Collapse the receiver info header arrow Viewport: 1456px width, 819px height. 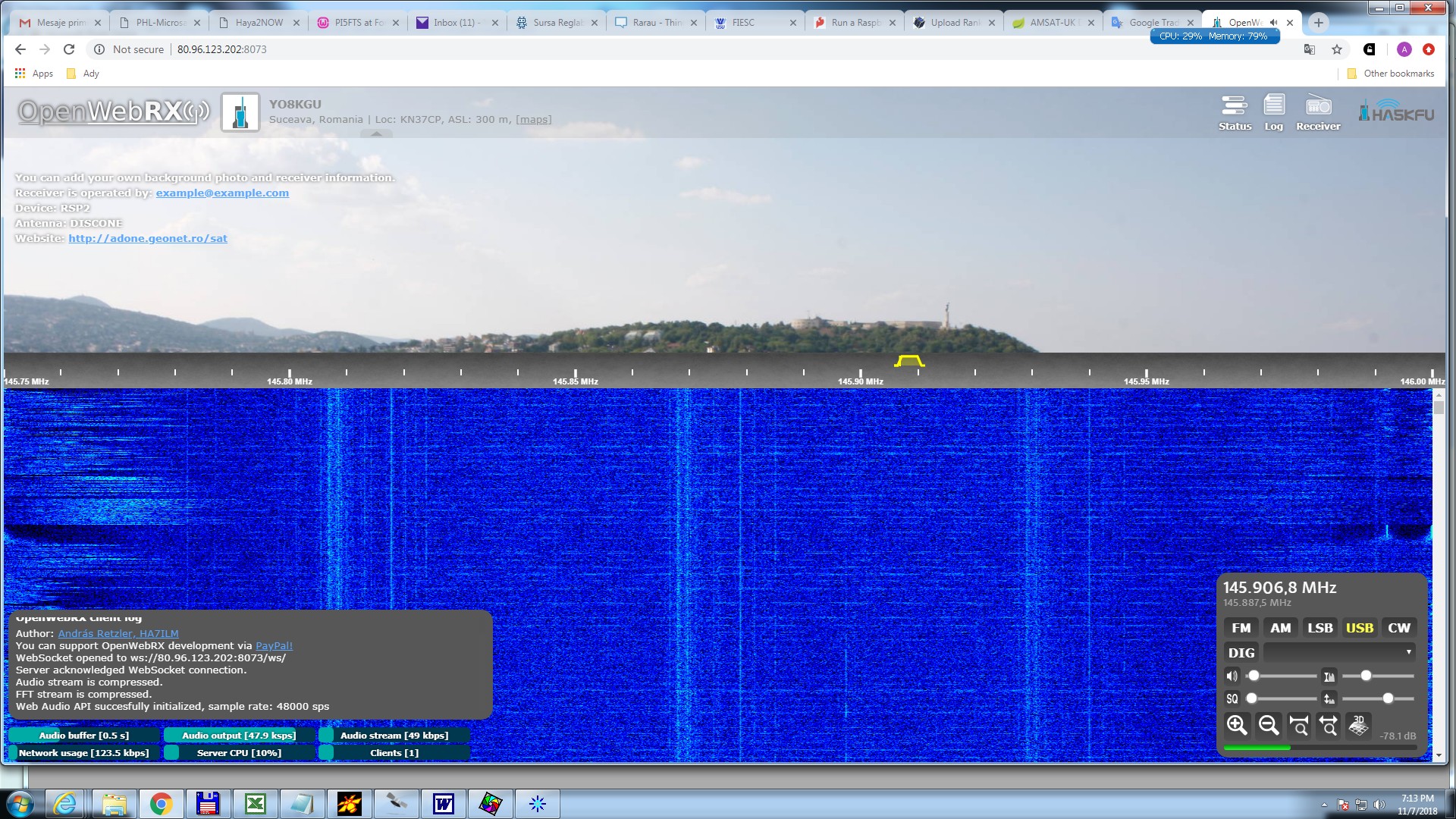tap(376, 133)
